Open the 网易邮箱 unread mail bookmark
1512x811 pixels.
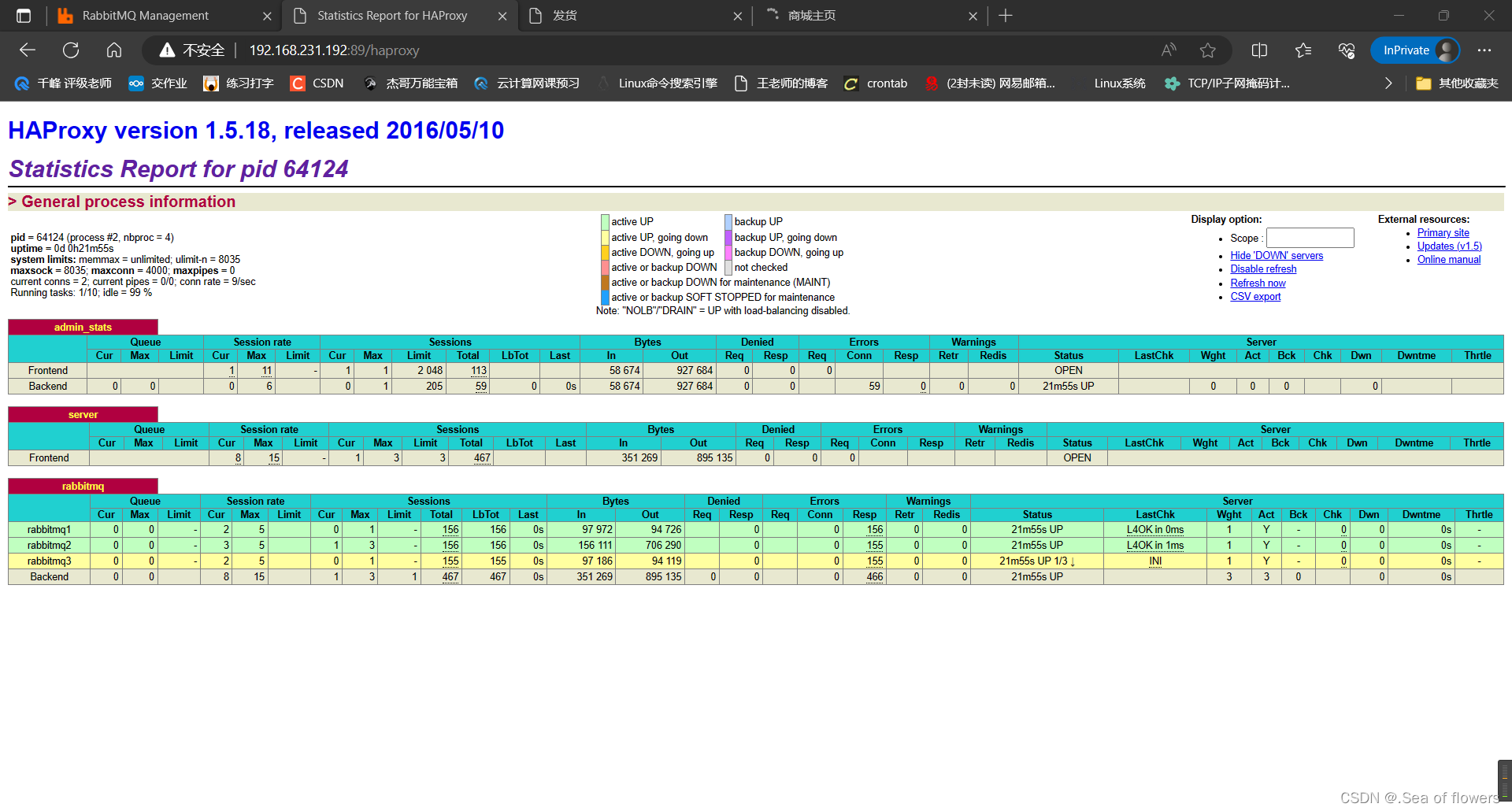click(990, 83)
